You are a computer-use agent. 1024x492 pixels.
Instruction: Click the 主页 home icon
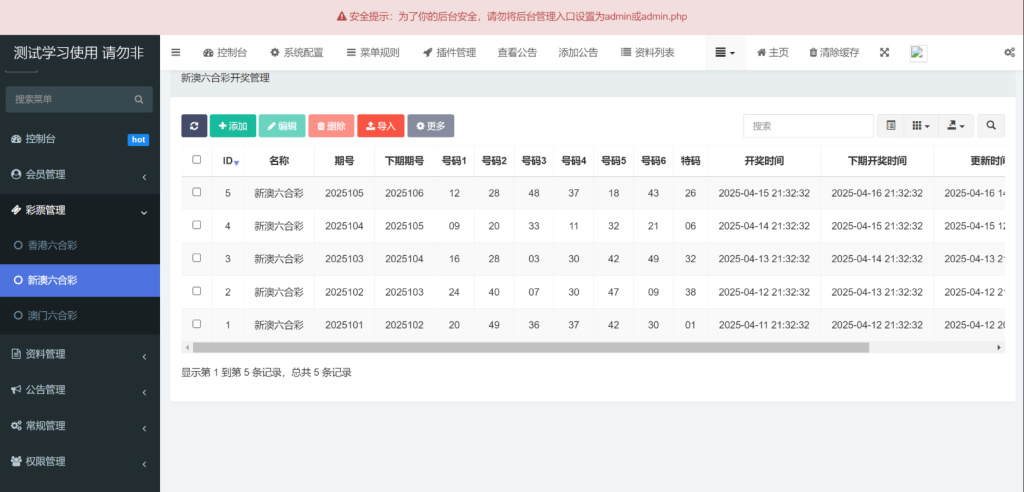(761, 53)
